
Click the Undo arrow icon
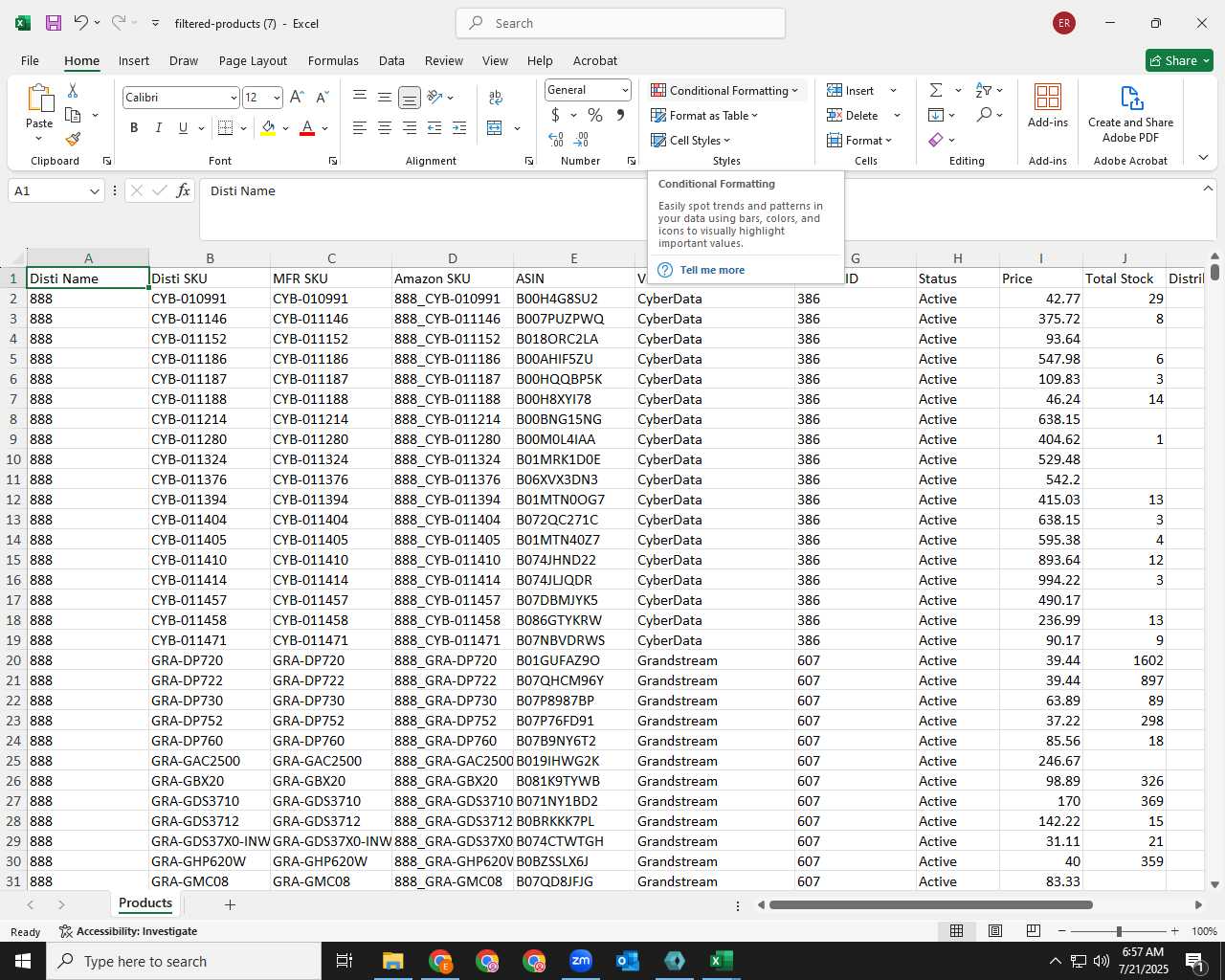tap(81, 23)
